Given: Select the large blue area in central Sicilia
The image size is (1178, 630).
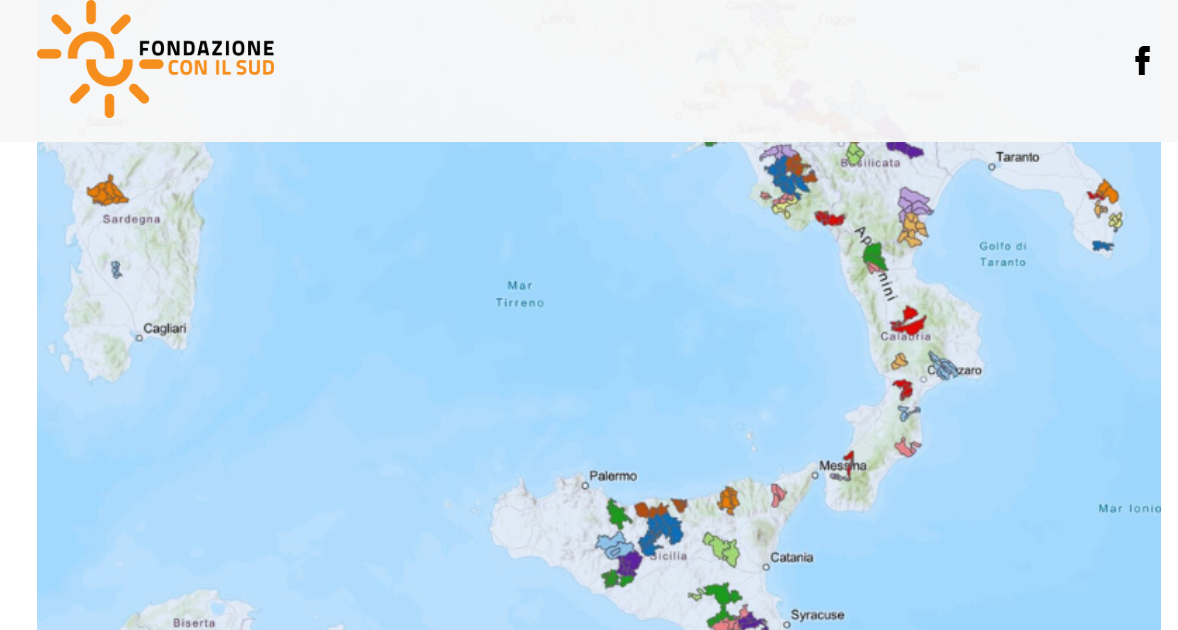Looking at the screenshot, I should [661, 530].
